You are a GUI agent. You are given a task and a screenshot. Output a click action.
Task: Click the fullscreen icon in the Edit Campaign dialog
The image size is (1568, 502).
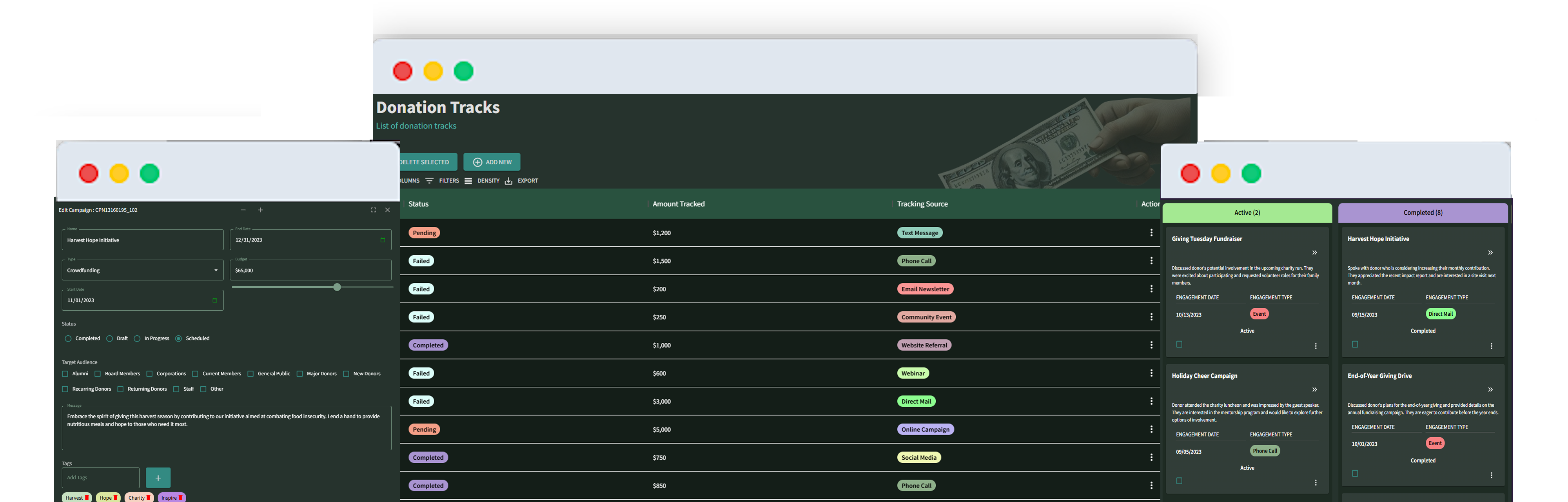(373, 209)
